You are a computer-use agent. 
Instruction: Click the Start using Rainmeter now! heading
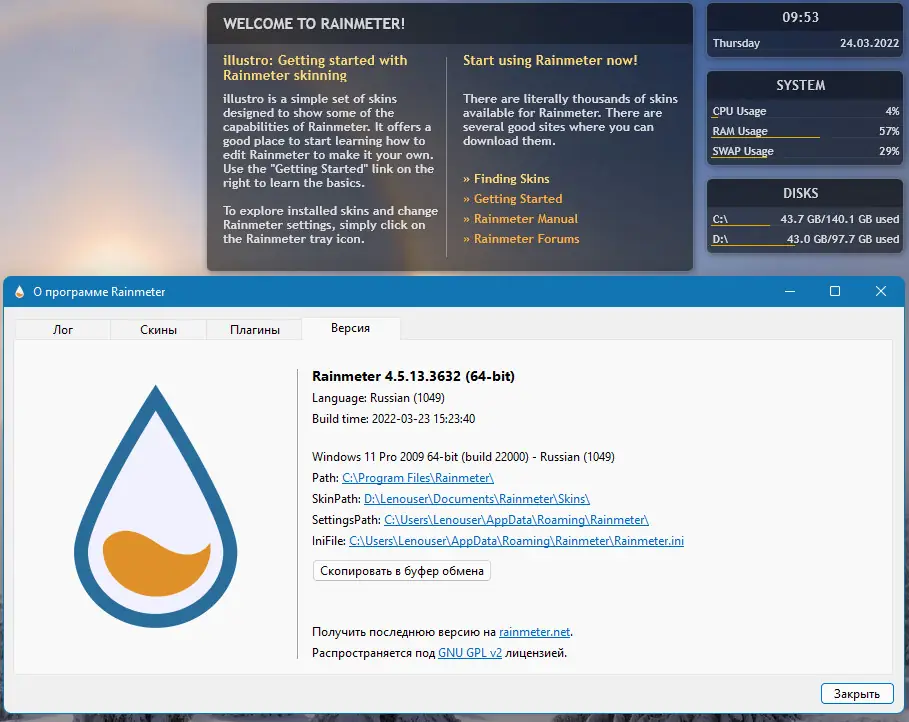pyautogui.click(x=550, y=60)
